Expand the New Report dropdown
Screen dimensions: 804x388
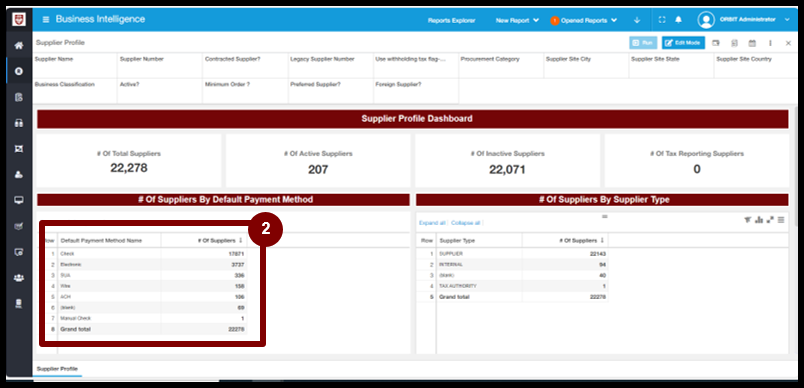coord(517,21)
